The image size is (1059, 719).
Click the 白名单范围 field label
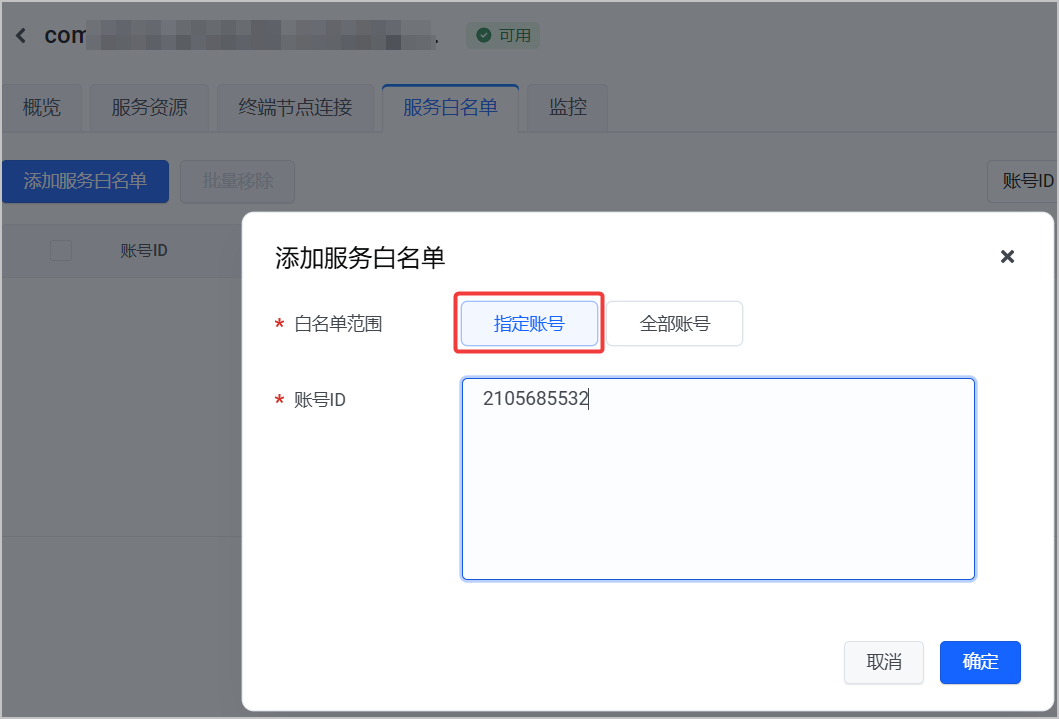point(338,324)
